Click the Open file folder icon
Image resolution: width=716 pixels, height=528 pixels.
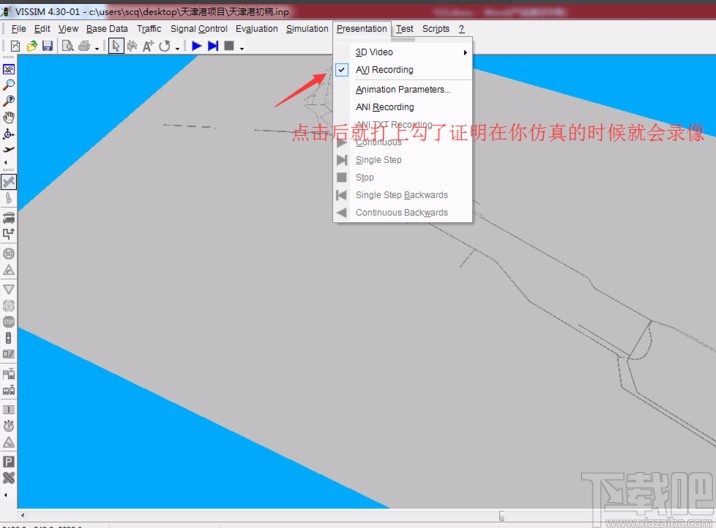pos(32,46)
